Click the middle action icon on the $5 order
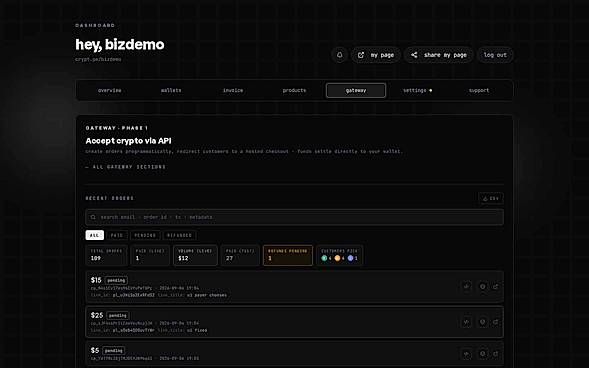This screenshot has height=368, width=589. [x=483, y=354]
